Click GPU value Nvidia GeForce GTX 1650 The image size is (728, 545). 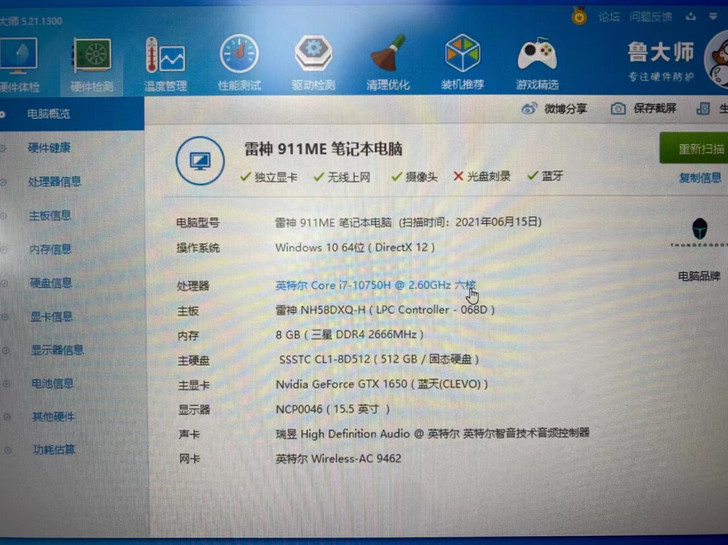point(382,384)
